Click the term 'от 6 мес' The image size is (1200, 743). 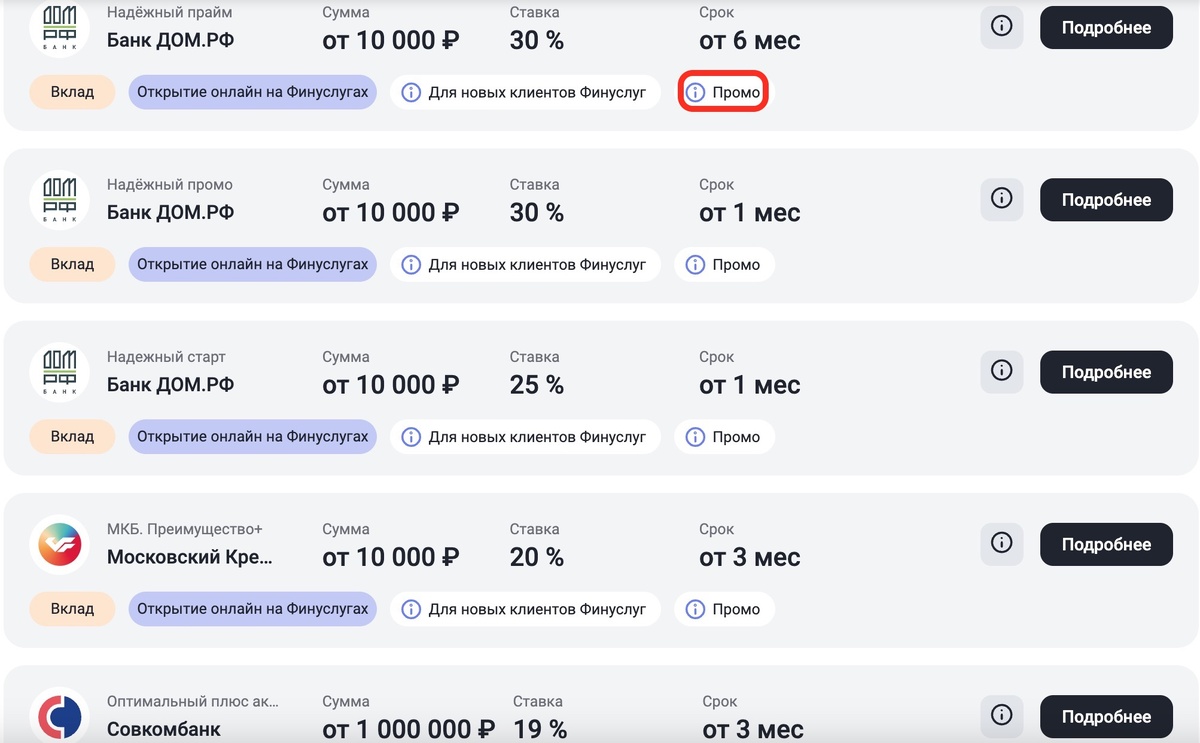point(750,41)
